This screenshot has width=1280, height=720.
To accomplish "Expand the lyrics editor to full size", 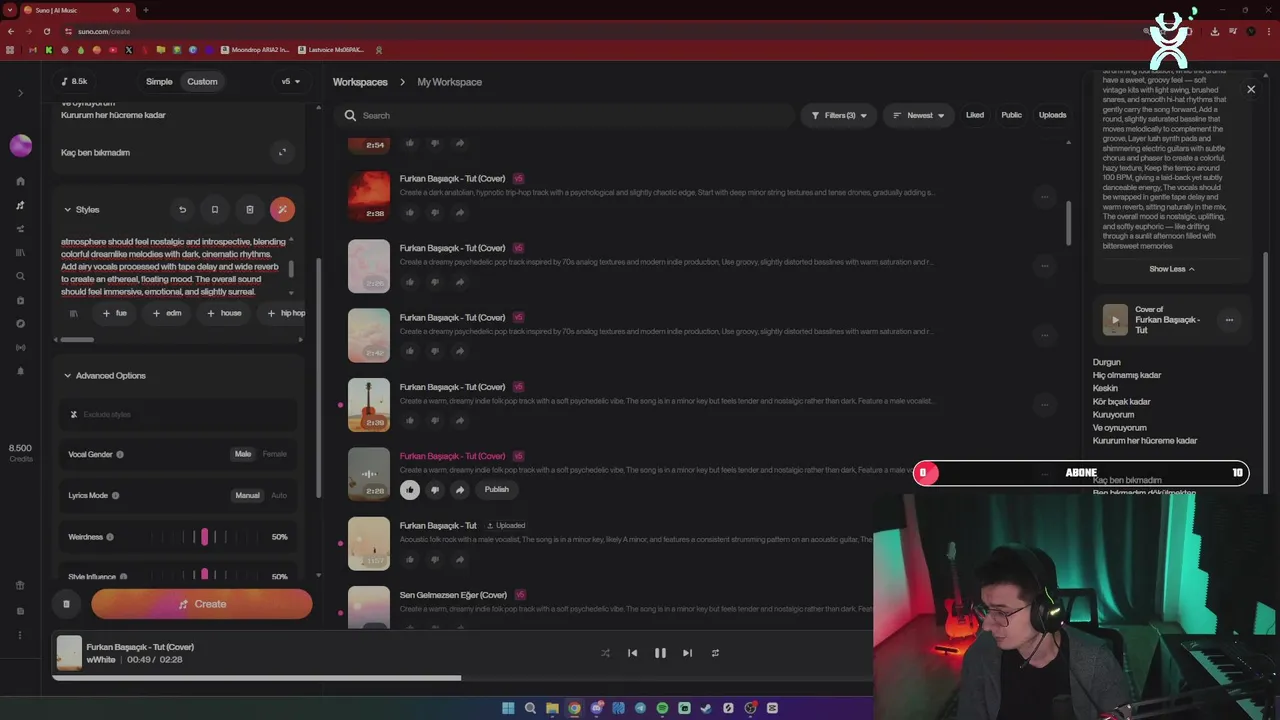I will tap(282, 152).
